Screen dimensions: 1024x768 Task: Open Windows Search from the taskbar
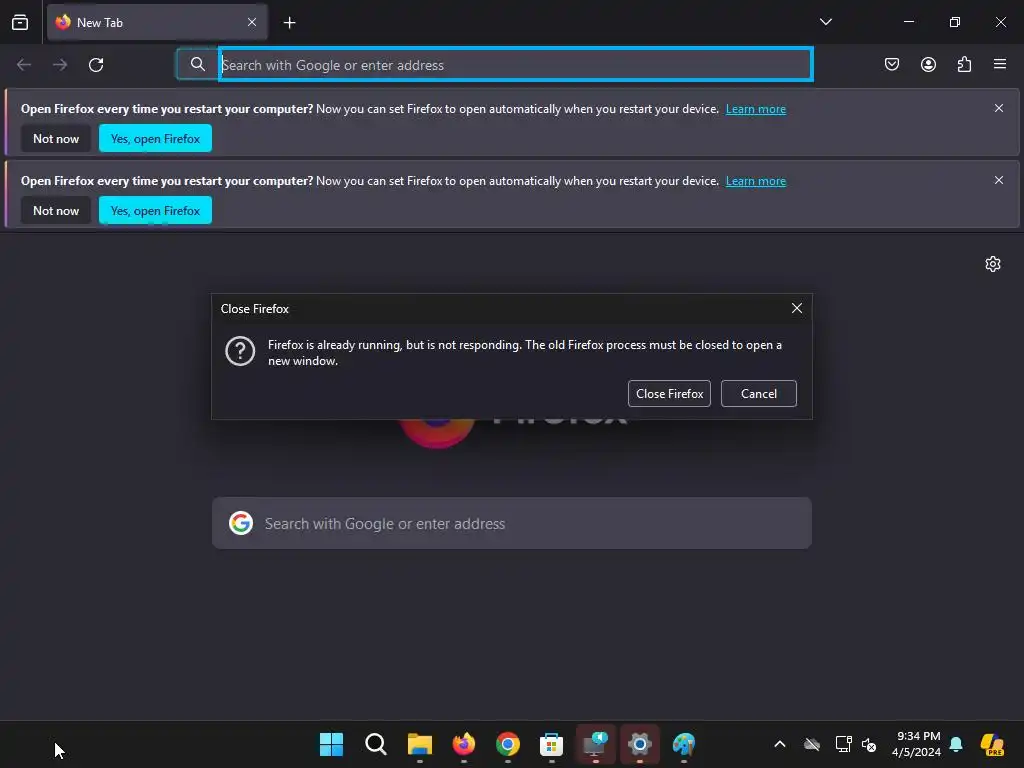376,744
